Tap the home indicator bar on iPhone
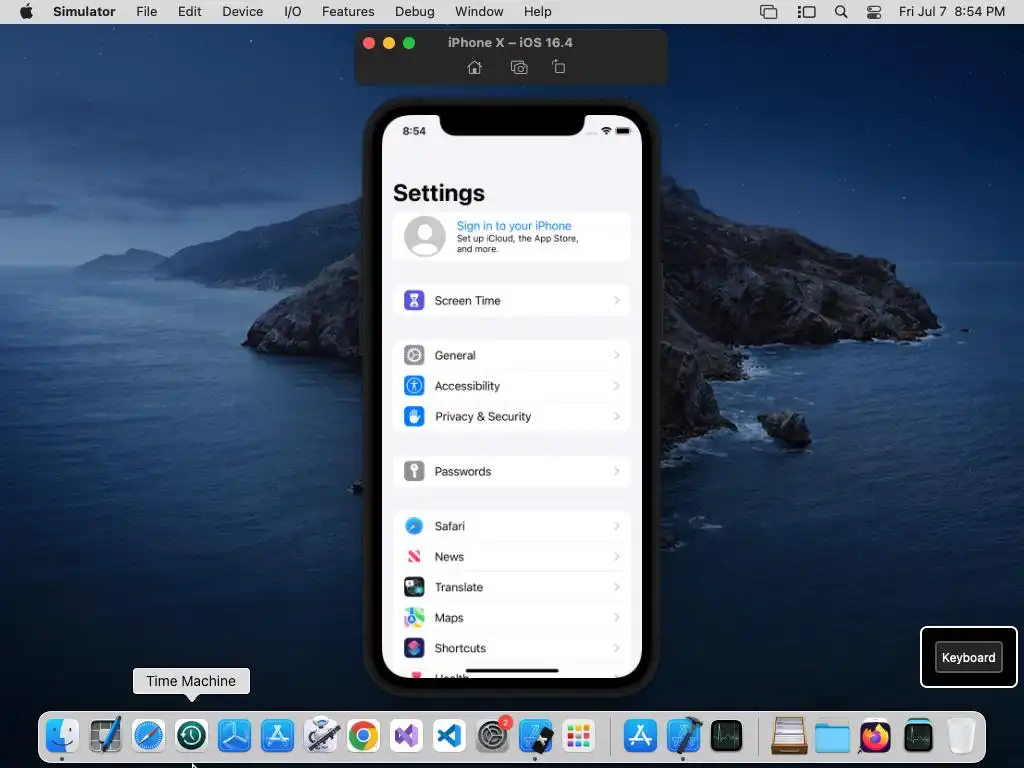Screen dimensions: 1024x768 [x=512, y=670]
